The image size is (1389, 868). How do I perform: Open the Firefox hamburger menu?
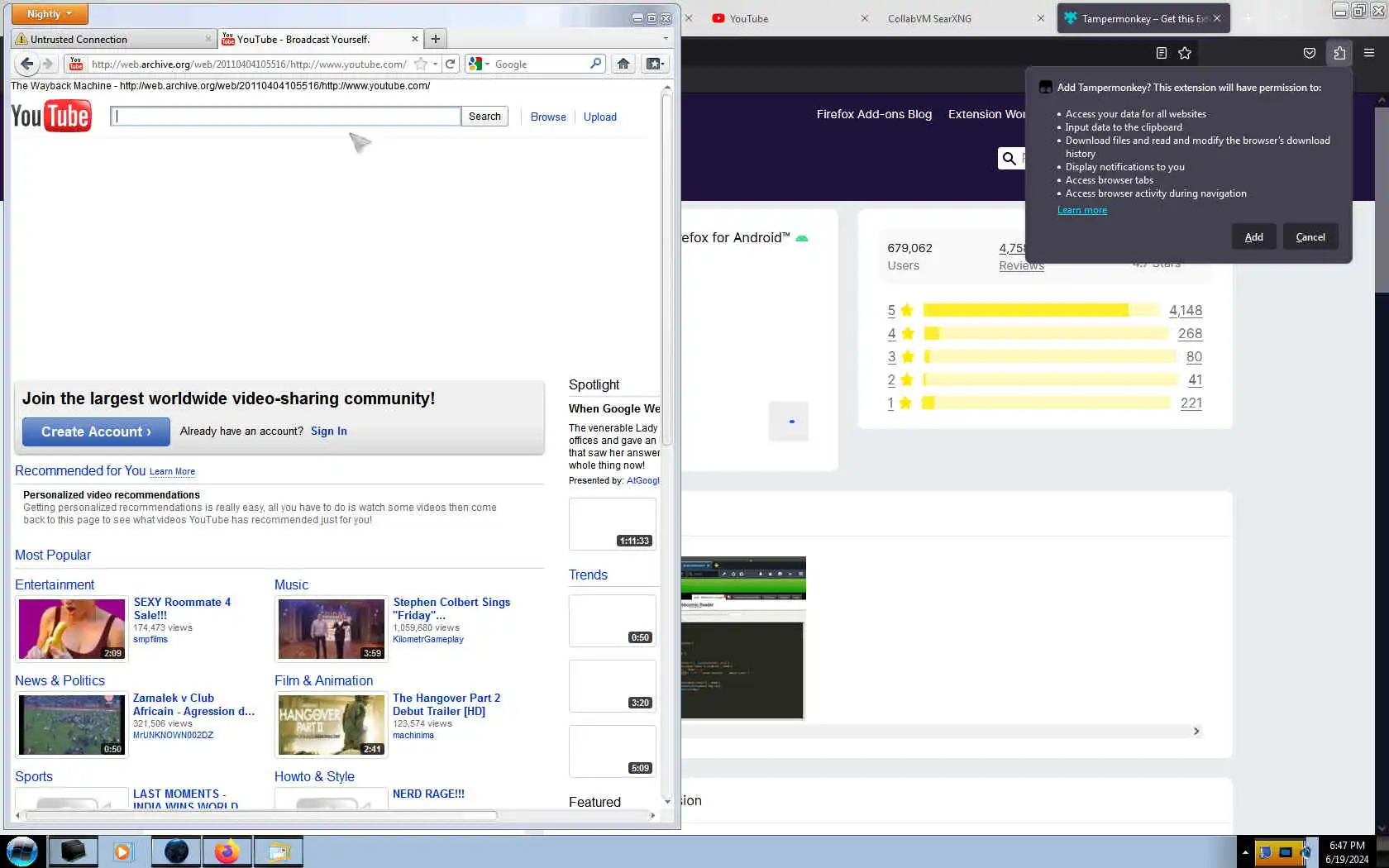[x=1369, y=53]
